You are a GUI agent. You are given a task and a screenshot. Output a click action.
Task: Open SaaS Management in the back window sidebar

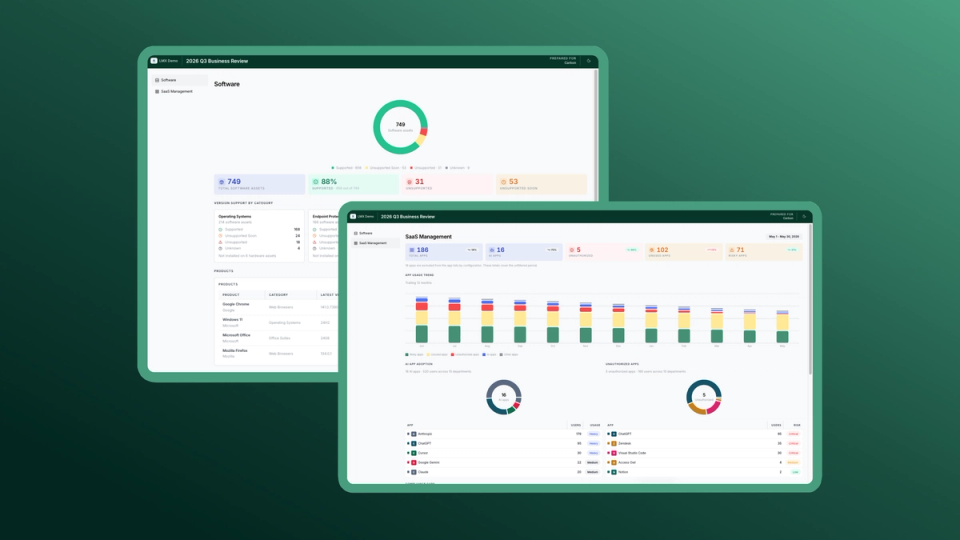coord(179,91)
